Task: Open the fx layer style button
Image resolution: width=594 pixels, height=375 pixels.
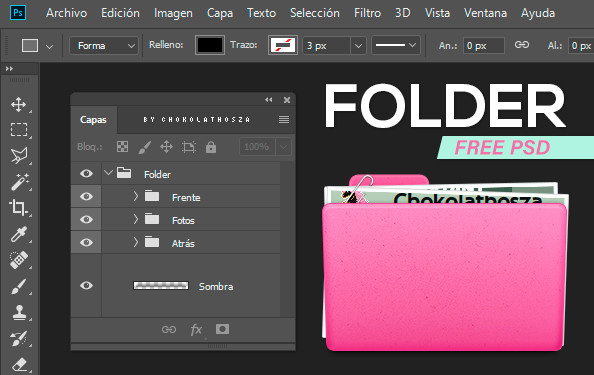Action: pos(196,330)
